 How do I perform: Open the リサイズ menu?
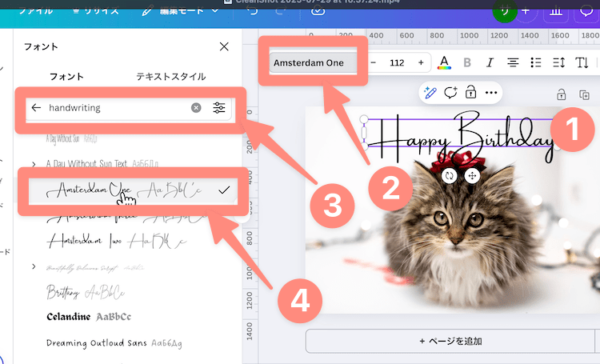(x=96, y=11)
